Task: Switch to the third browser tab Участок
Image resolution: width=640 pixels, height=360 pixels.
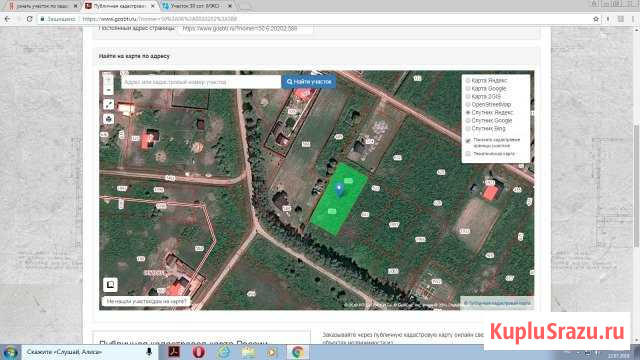Action: [x=196, y=6]
